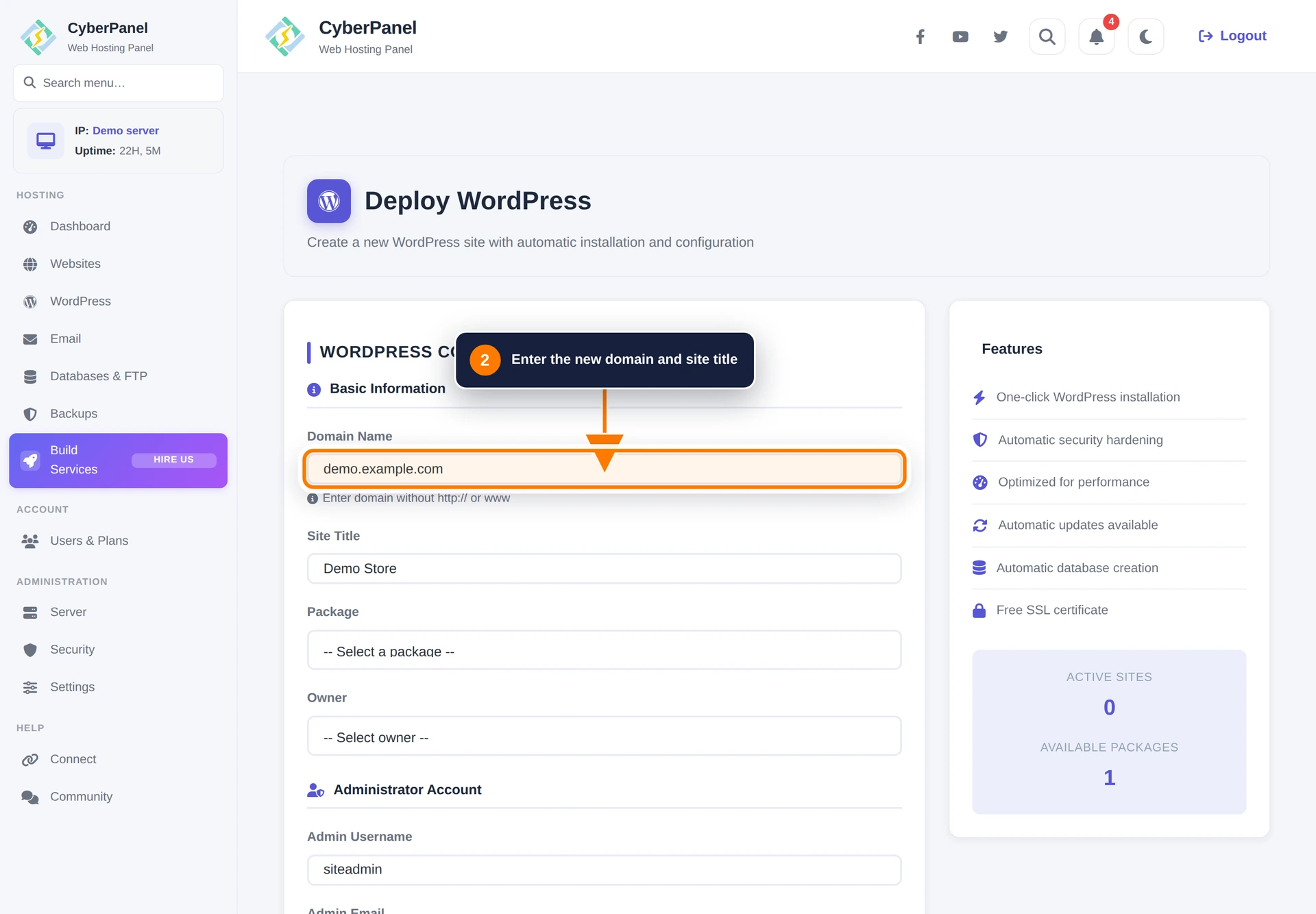Image resolution: width=1316 pixels, height=914 pixels.
Task: Open the Security menu item
Action: 118,650
